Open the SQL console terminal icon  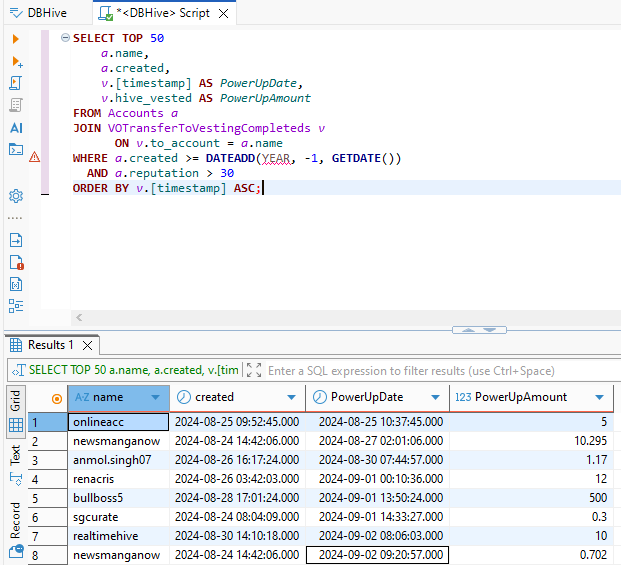[16, 149]
